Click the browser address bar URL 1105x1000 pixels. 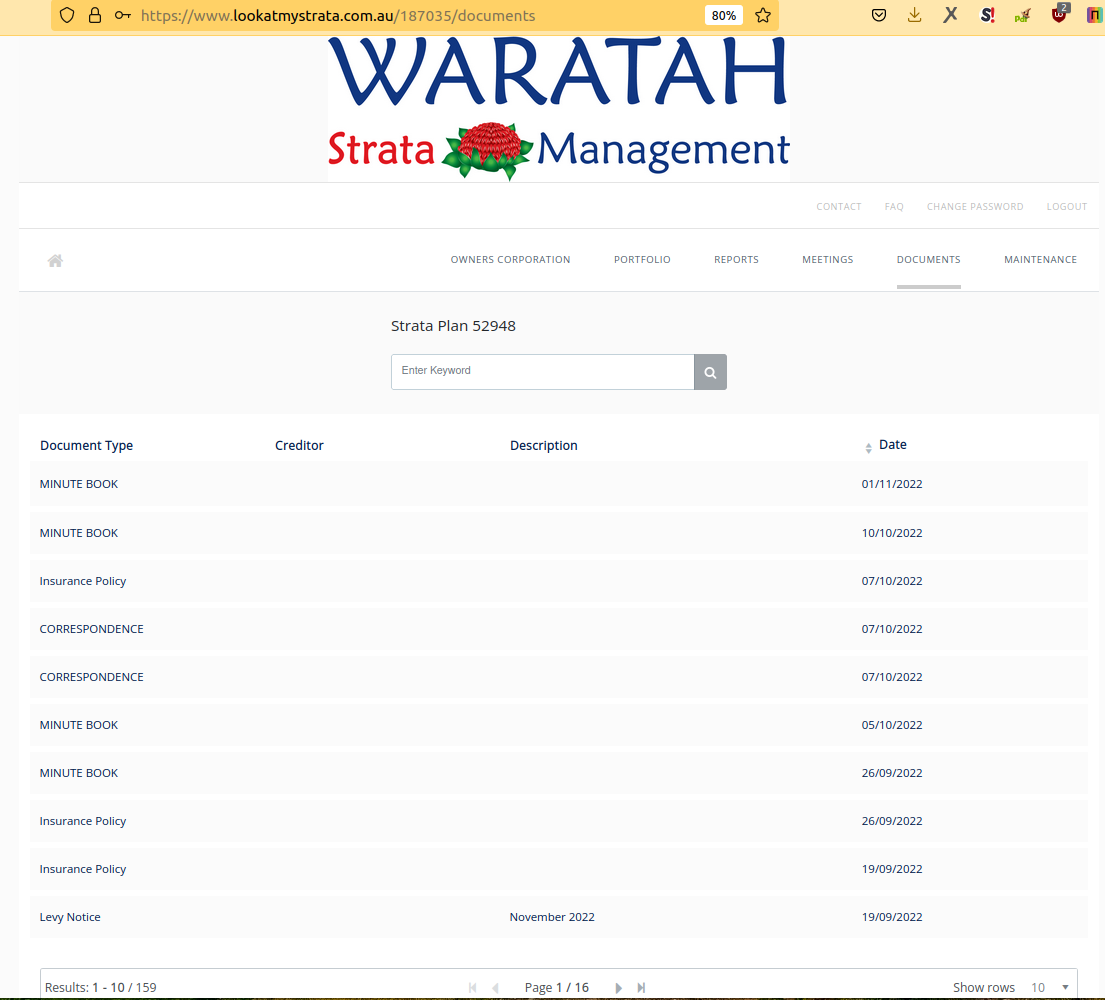pos(338,16)
